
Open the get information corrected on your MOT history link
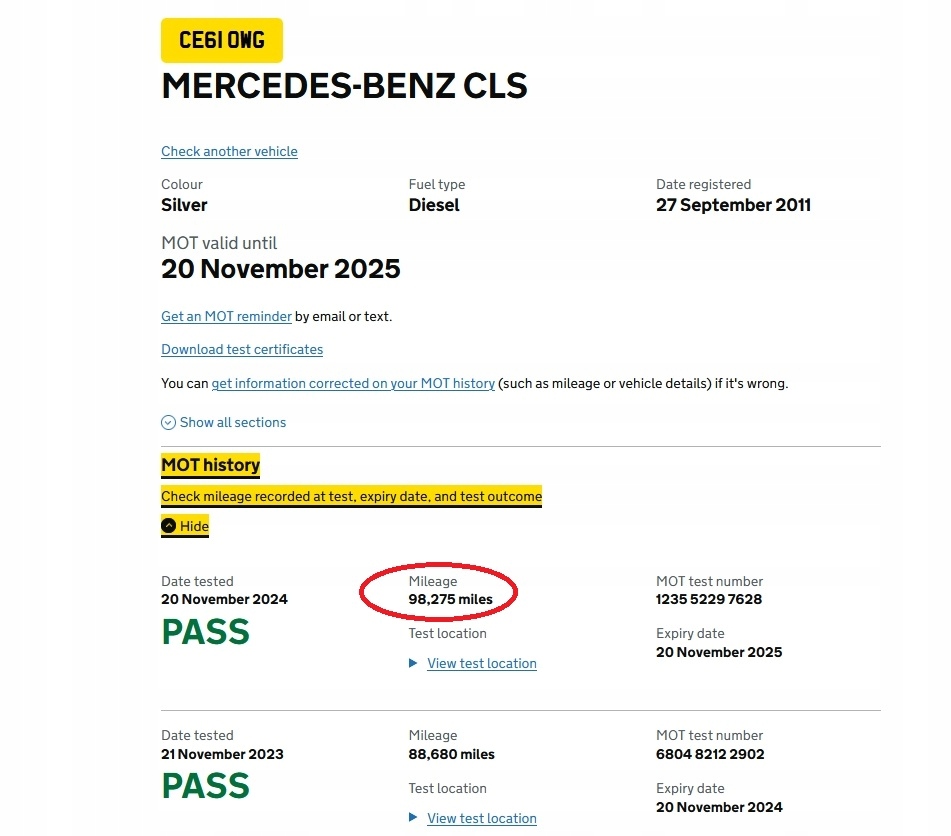tap(353, 383)
